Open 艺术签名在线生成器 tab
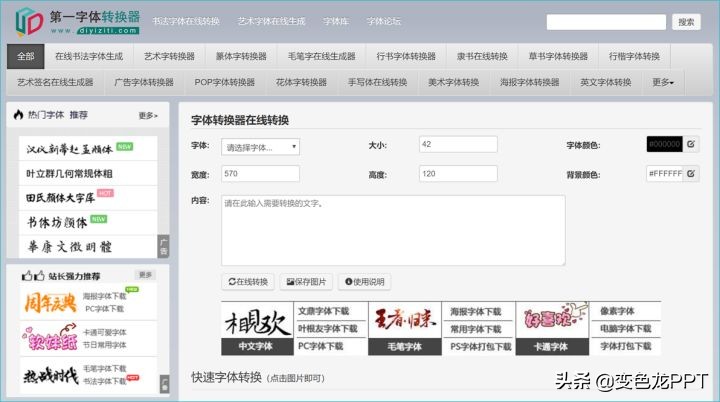The height and width of the screenshot is (402, 720). coord(55,83)
